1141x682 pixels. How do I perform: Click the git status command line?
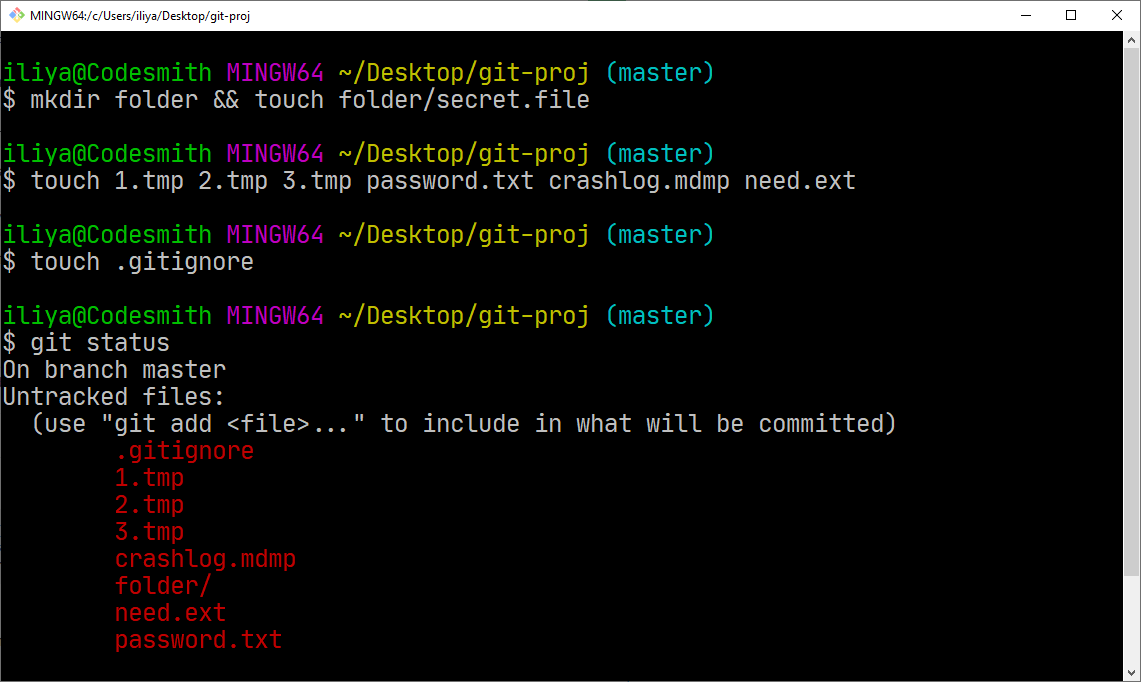(86, 342)
